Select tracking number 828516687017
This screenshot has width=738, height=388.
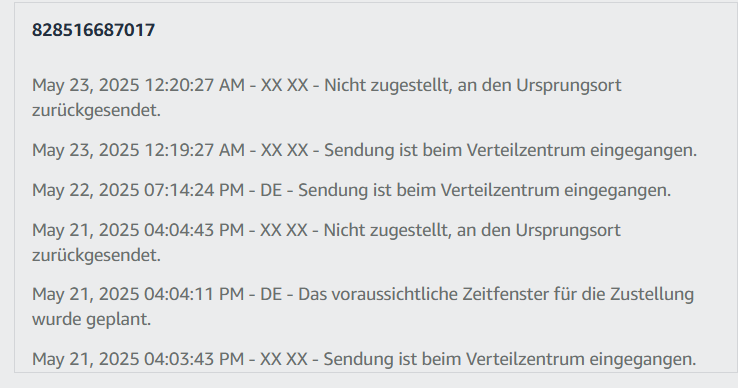point(93,30)
